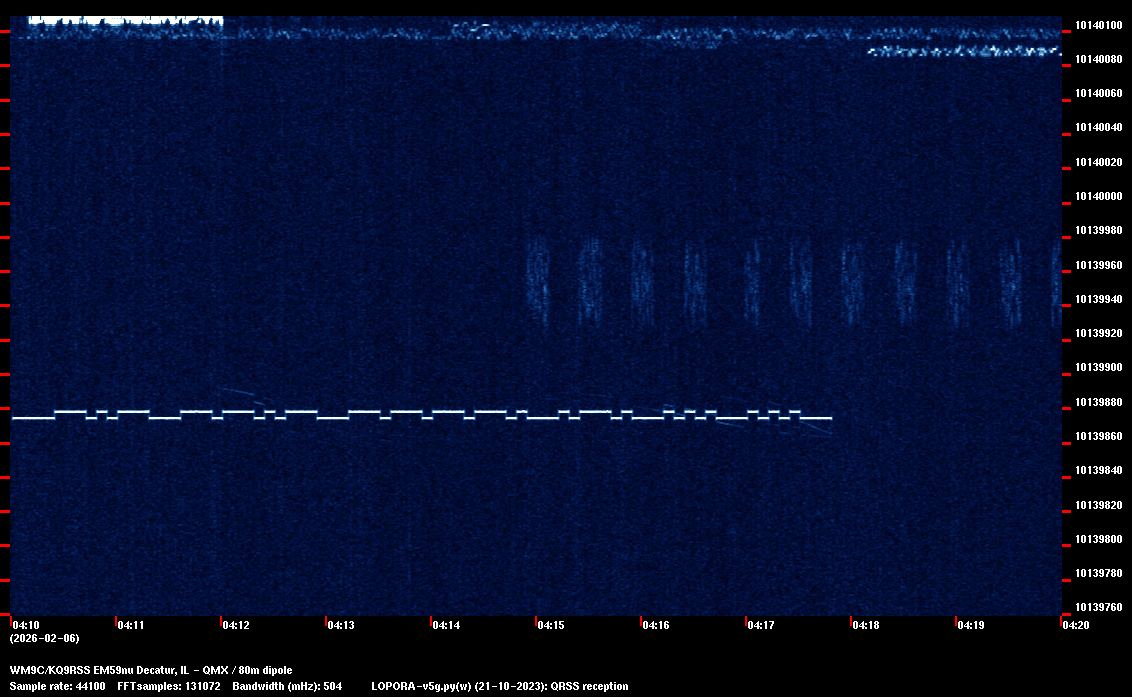
Task: Select the 10140000 frequency label
Action: pyautogui.click(x=1098, y=197)
